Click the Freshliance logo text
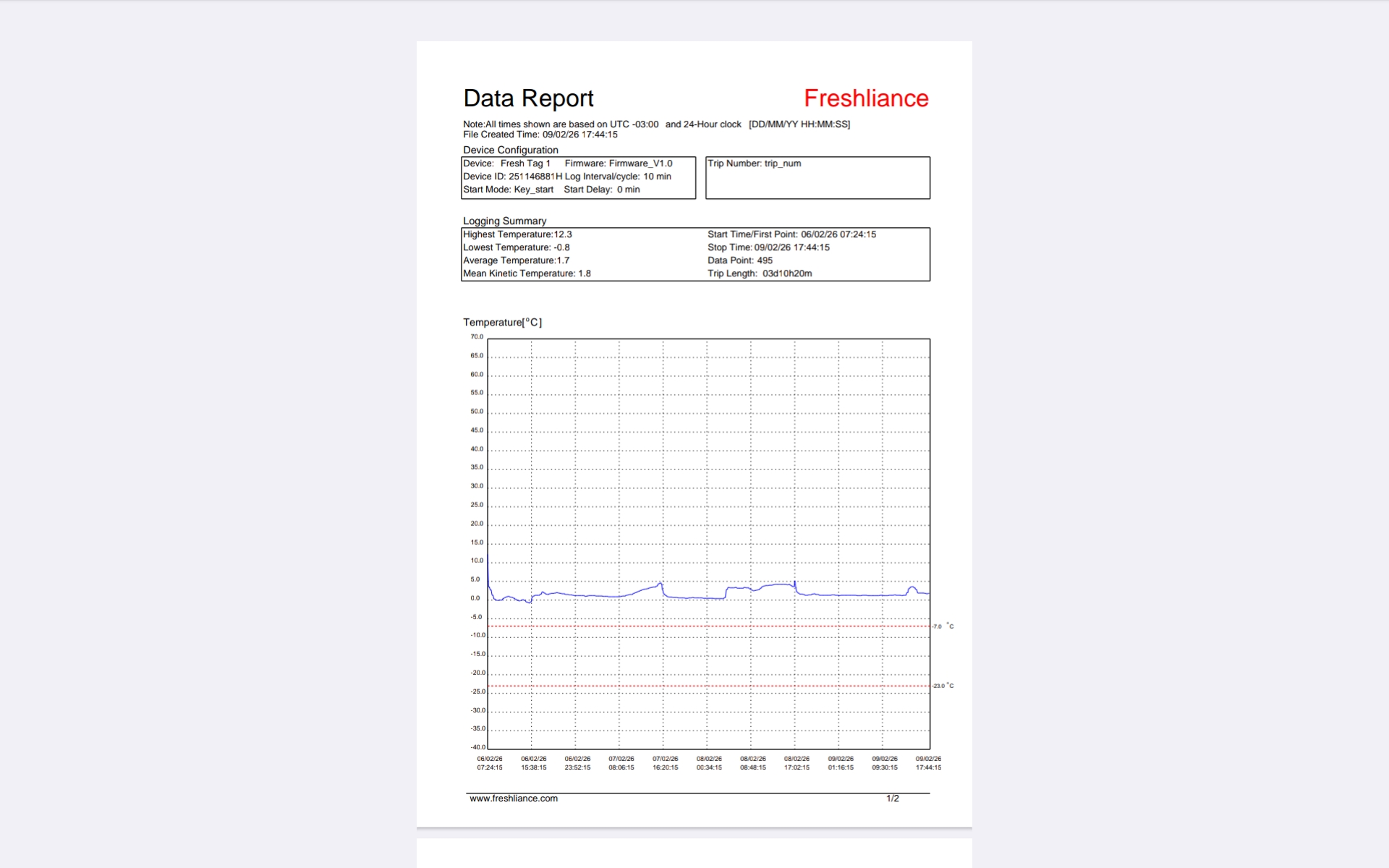 (866, 98)
